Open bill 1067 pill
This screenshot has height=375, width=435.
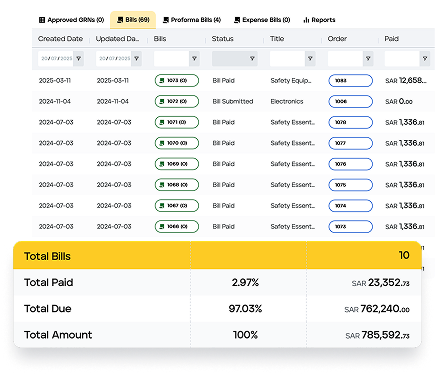tap(177, 206)
